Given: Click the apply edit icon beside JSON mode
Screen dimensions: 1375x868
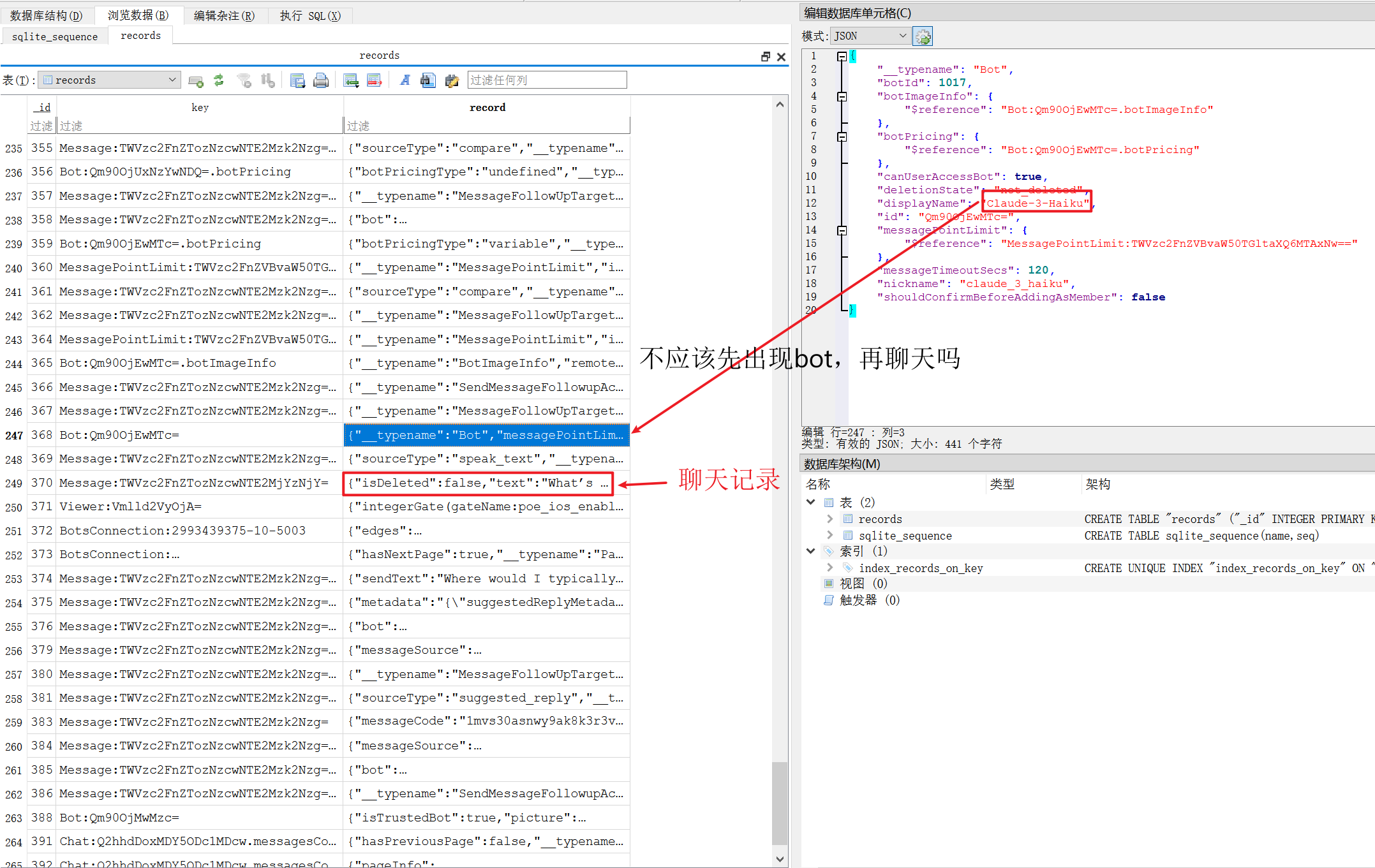Looking at the screenshot, I should pos(922,36).
